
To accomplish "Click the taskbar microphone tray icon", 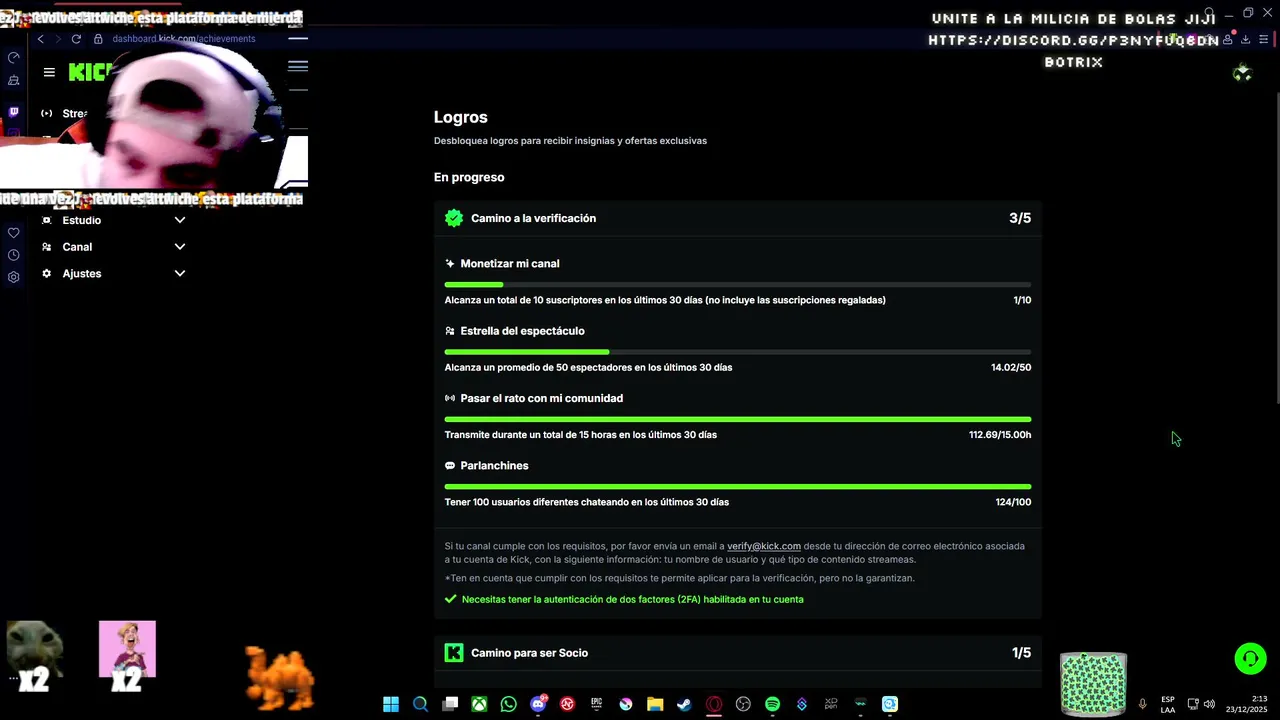I will [1142, 704].
